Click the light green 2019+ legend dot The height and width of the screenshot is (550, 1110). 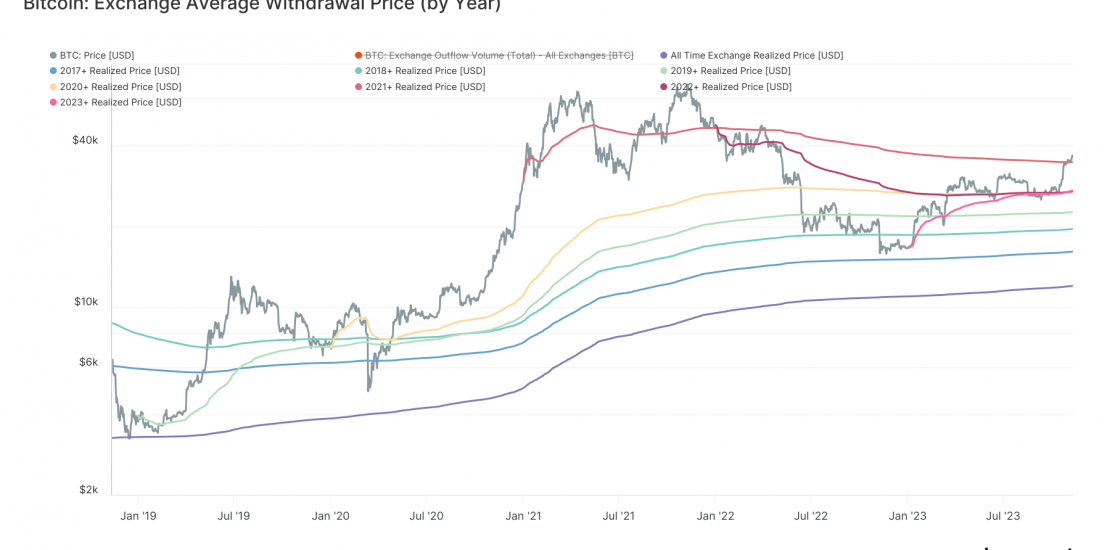click(665, 71)
